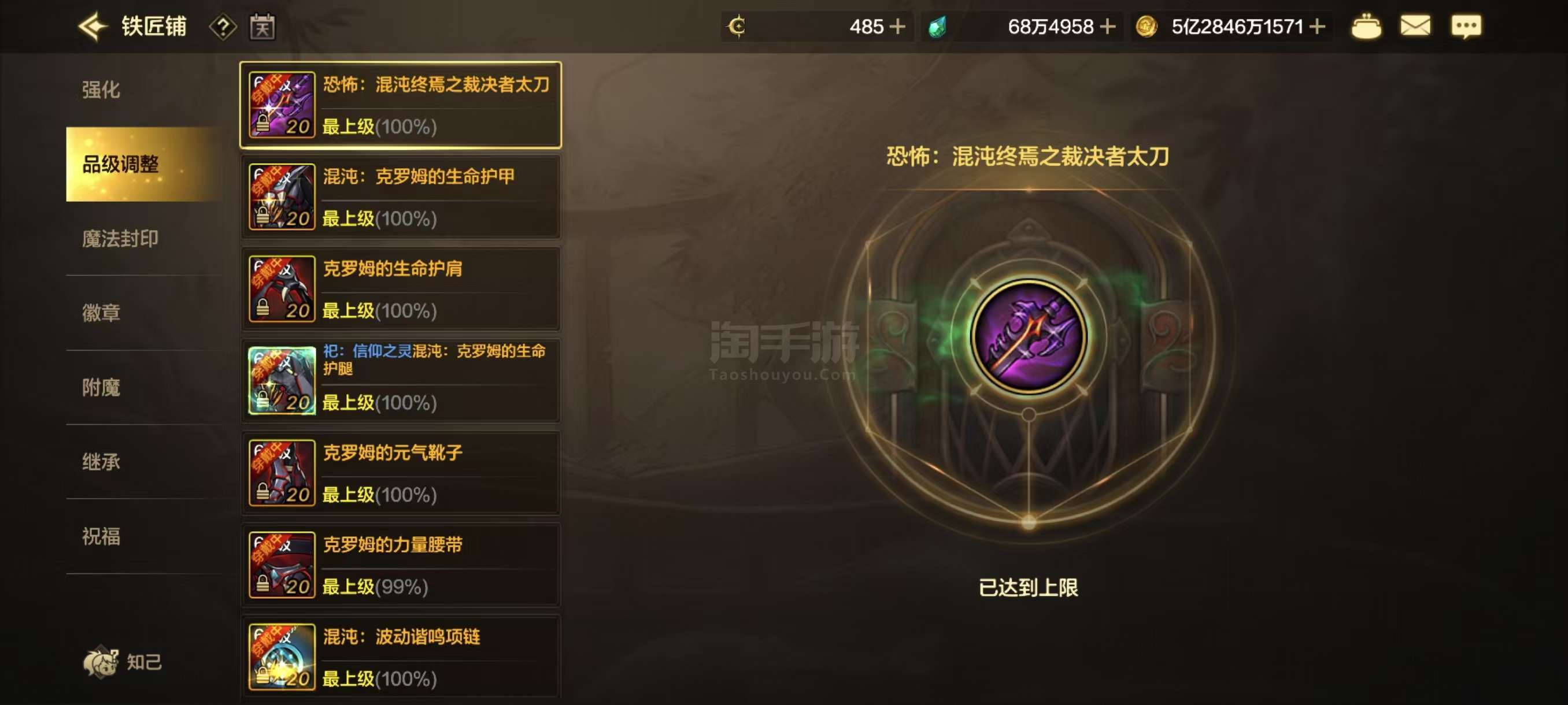Select 混沌：克罗姆的生命护甲 in the list
This screenshot has height=705, width=1568.
tap(401, 197)
